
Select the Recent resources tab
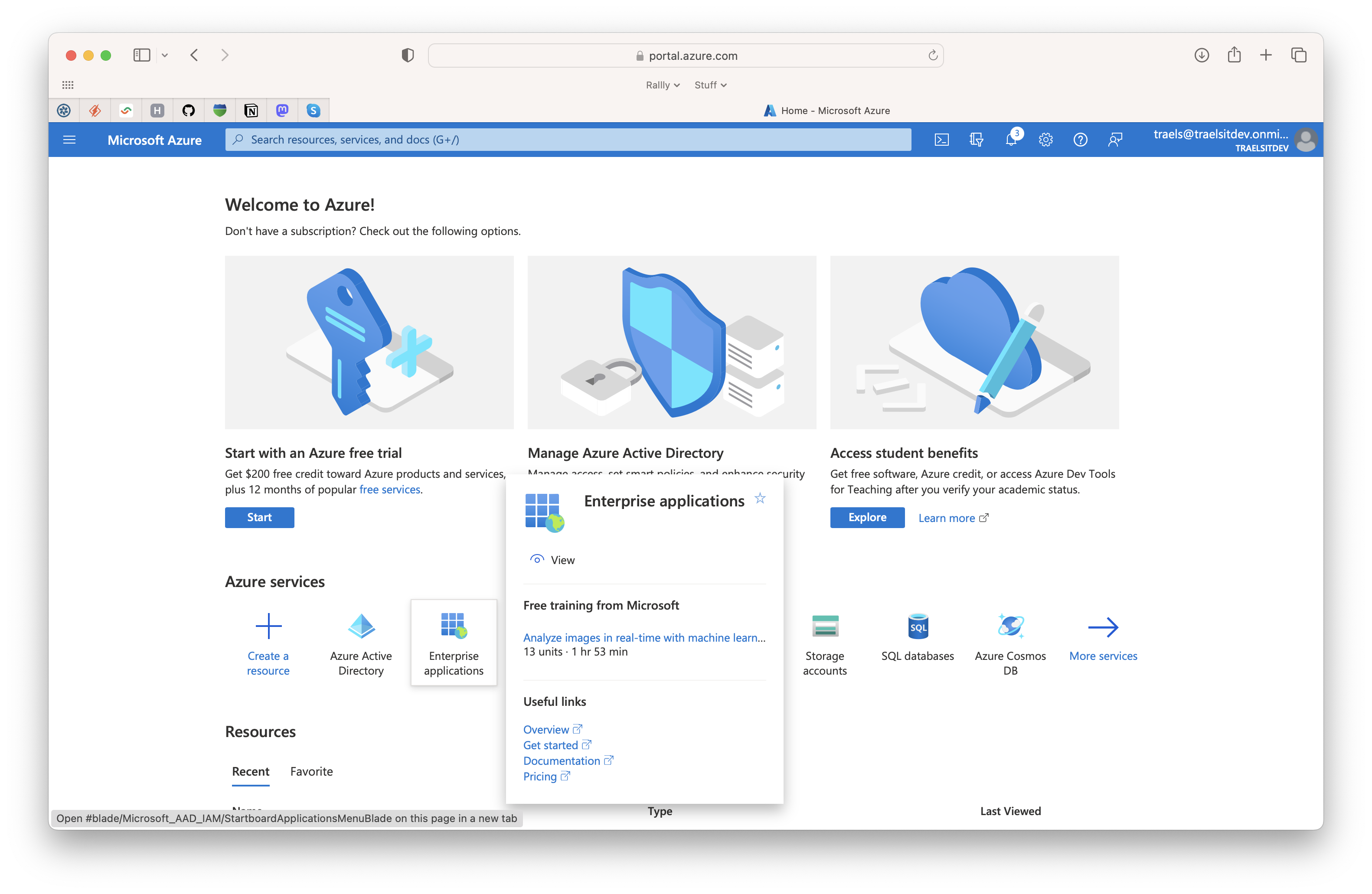click(x=250, y=771)
